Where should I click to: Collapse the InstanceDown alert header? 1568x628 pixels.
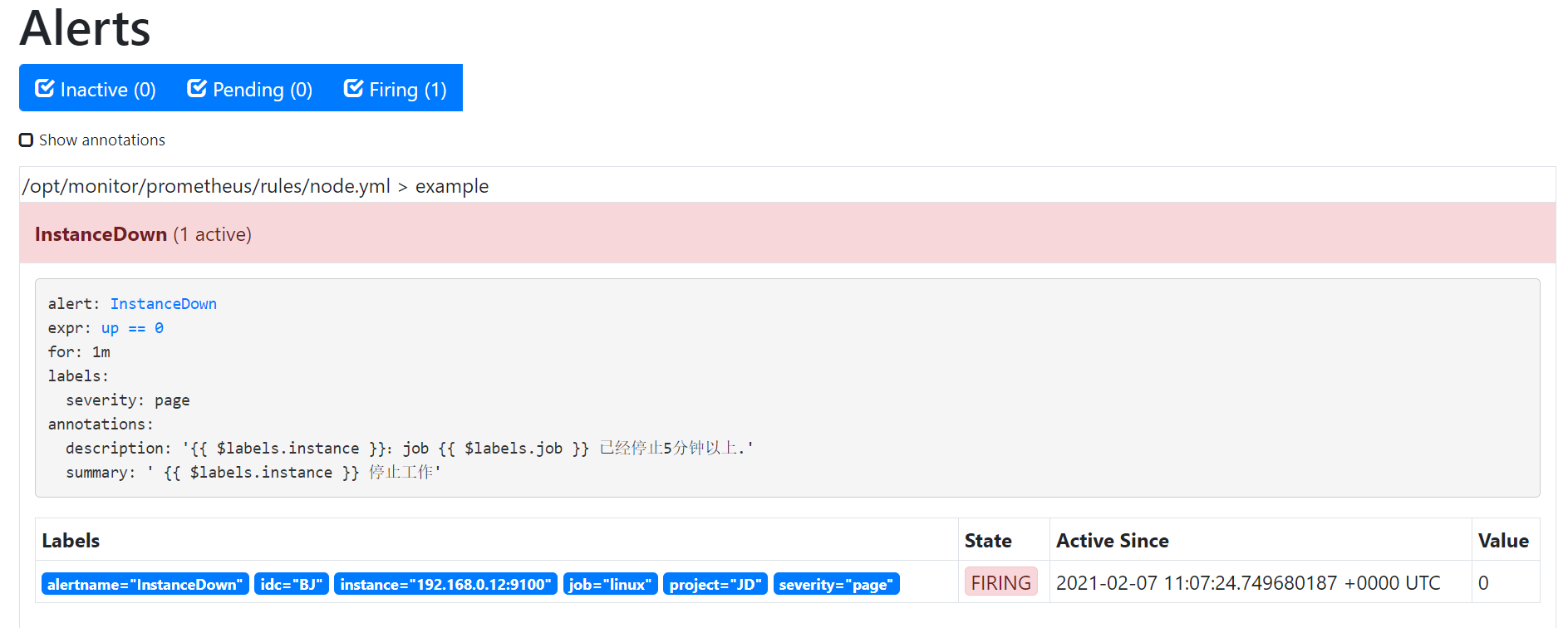click(788, 233)
